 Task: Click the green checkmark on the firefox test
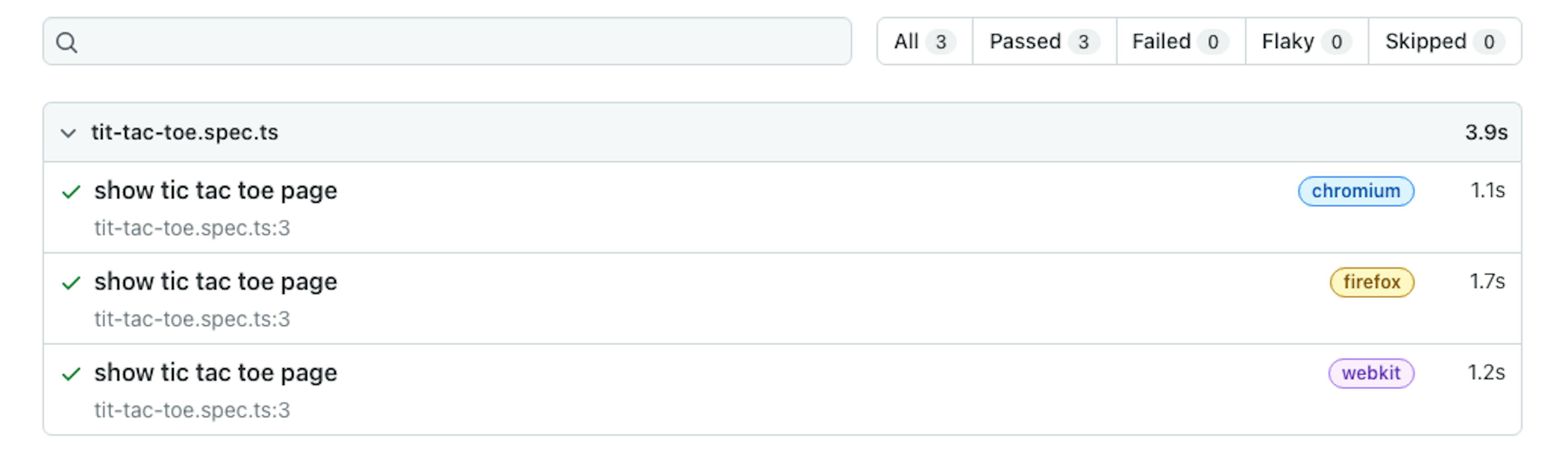(71, 283)
